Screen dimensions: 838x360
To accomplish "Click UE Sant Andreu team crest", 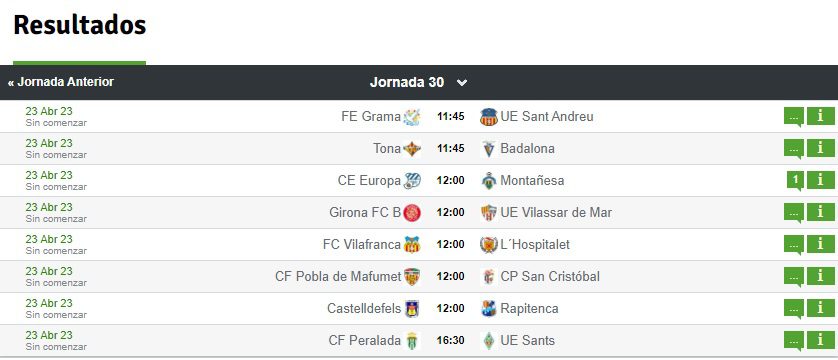I will (488, 116).
